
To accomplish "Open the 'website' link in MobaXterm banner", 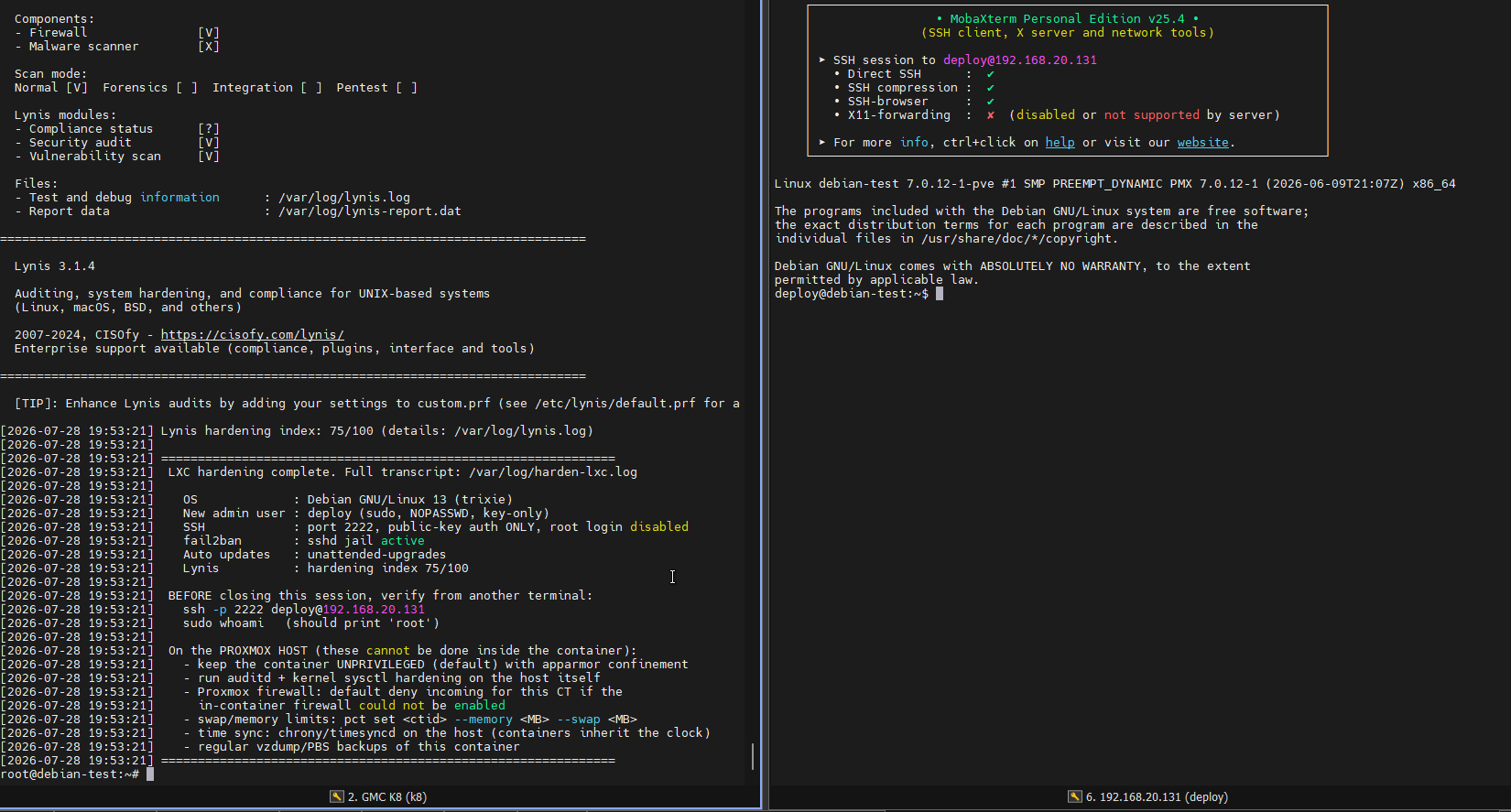I will 1202,142.
